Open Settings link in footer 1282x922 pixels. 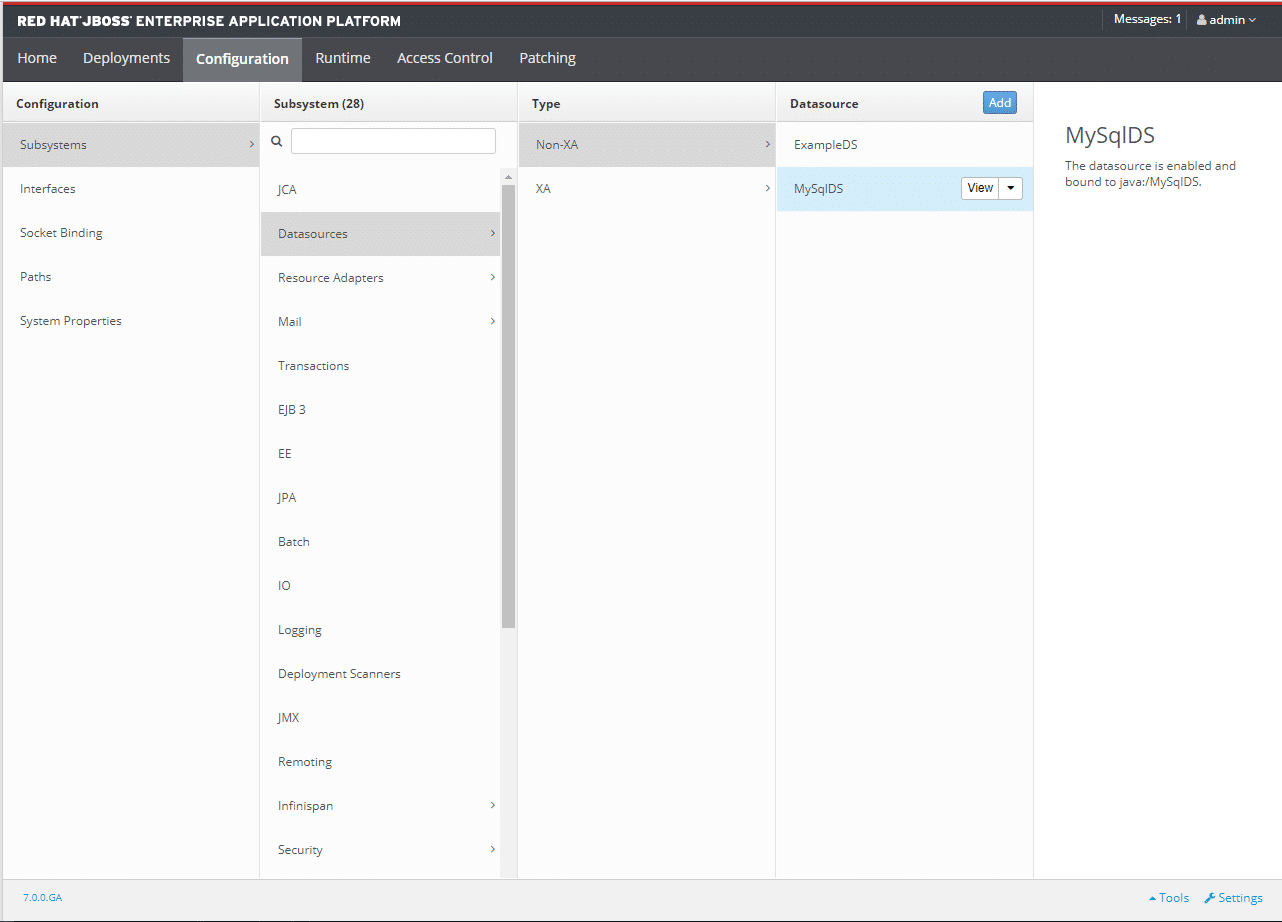coord(1233,898)
